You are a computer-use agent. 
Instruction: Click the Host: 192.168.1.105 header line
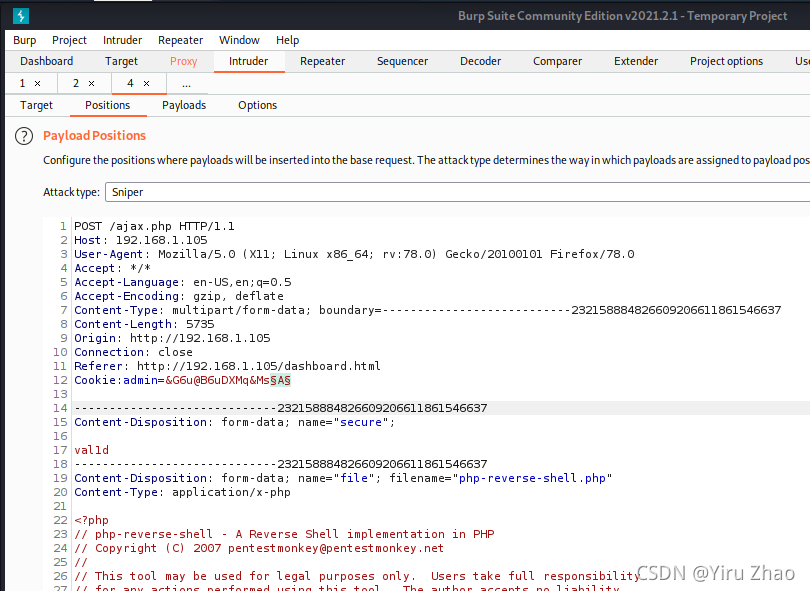click(x=141, y=240)
